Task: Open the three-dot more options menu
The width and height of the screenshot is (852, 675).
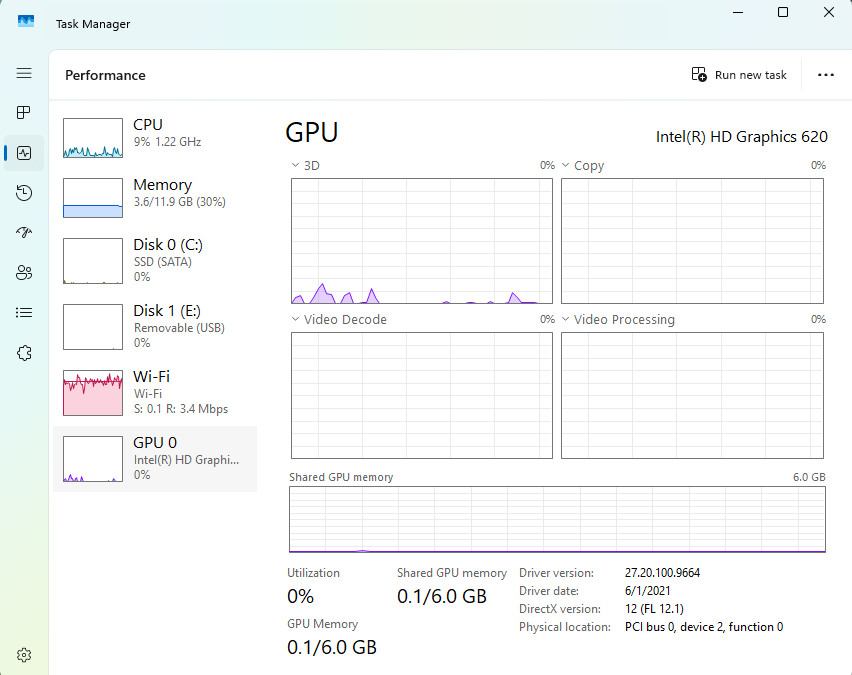Action: [825, 75]
